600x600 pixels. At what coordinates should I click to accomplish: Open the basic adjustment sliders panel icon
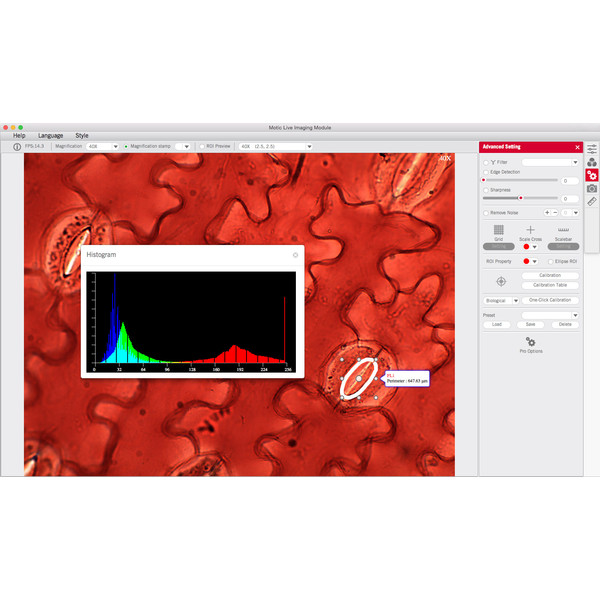pyautogui.click(x=592, y=149)
